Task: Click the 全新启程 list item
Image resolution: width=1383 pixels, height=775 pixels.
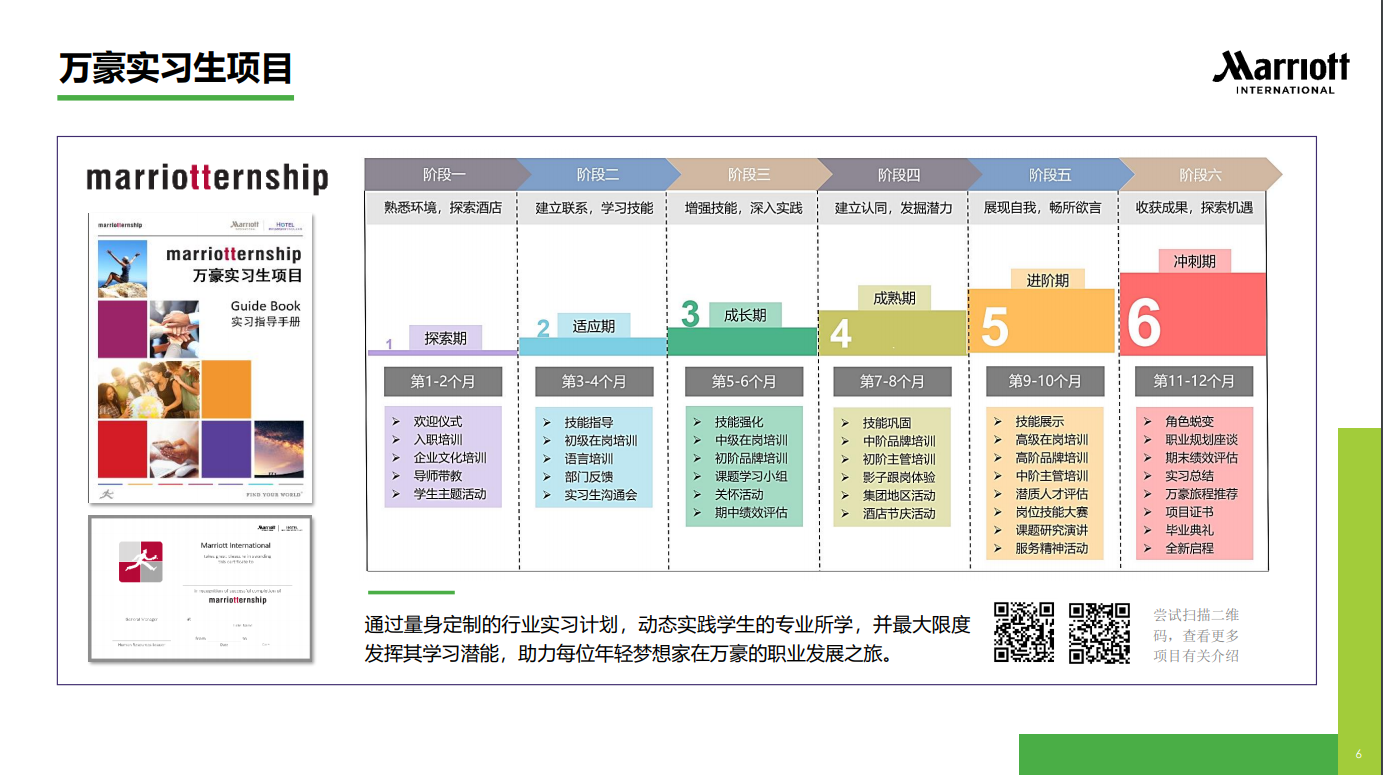Action: (1190, 548)
